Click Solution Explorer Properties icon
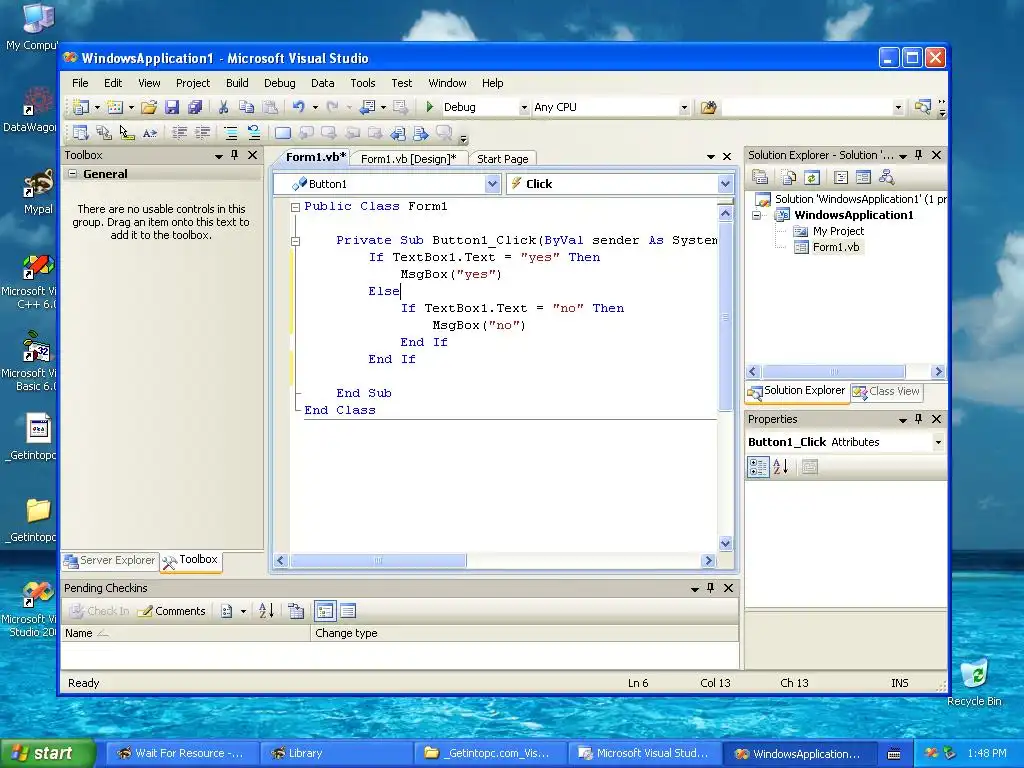The width and height of the screenshot is (1024, 768). click(x=760, y=177)
